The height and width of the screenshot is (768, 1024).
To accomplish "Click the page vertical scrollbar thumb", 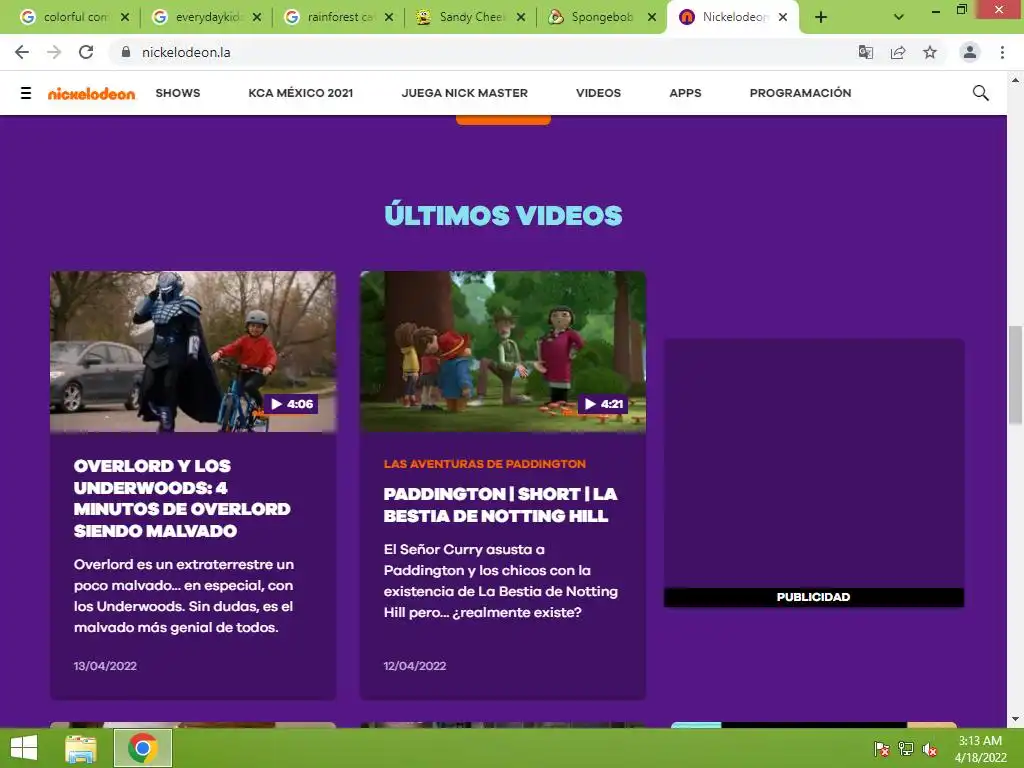I will pyautogui.click(x=1015, y=374).
